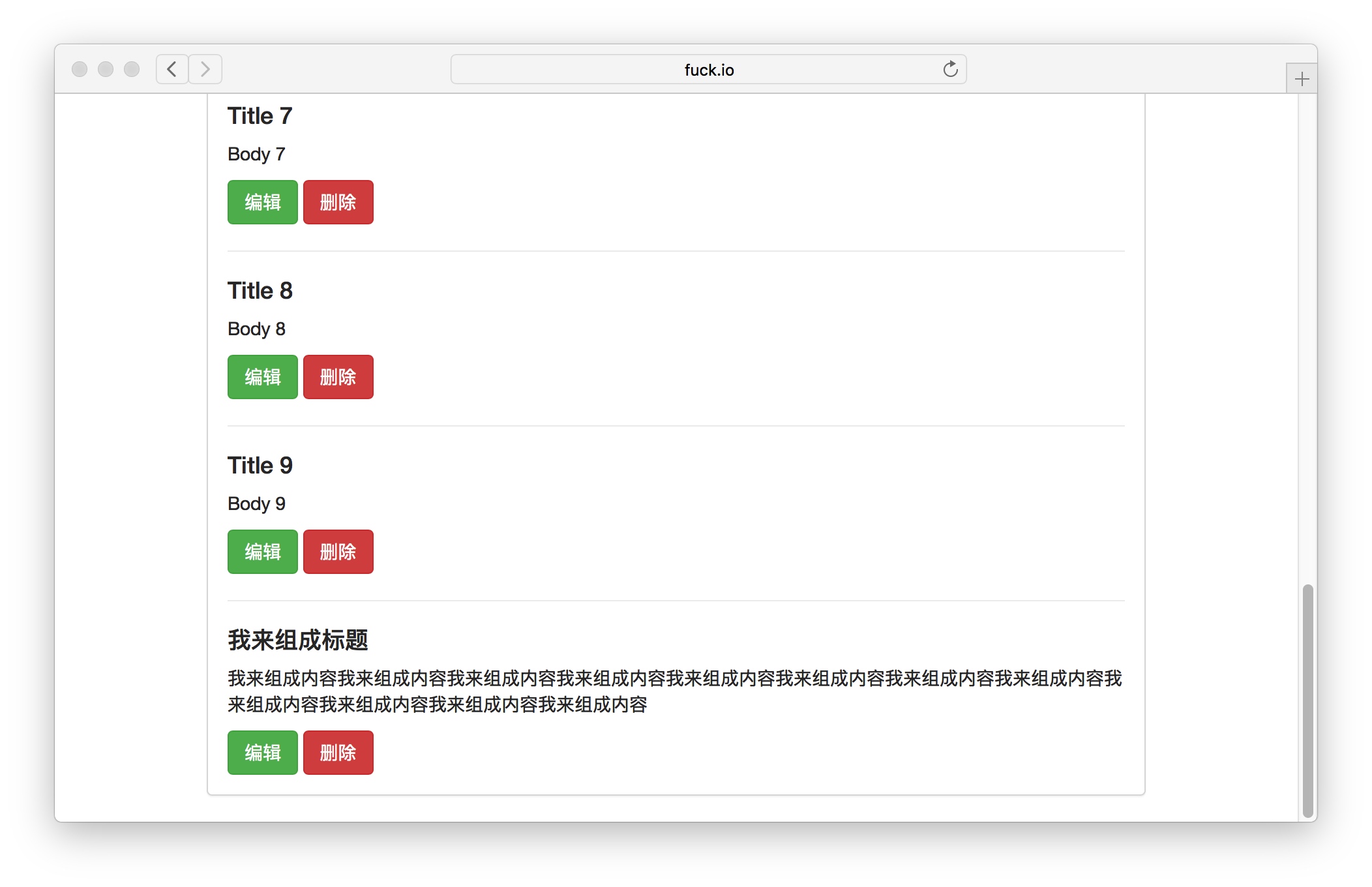Image resolution: width=1372 pixels, height=887 pixels.
Task: Edit the Title 9 post
Action: pos(262,552)
